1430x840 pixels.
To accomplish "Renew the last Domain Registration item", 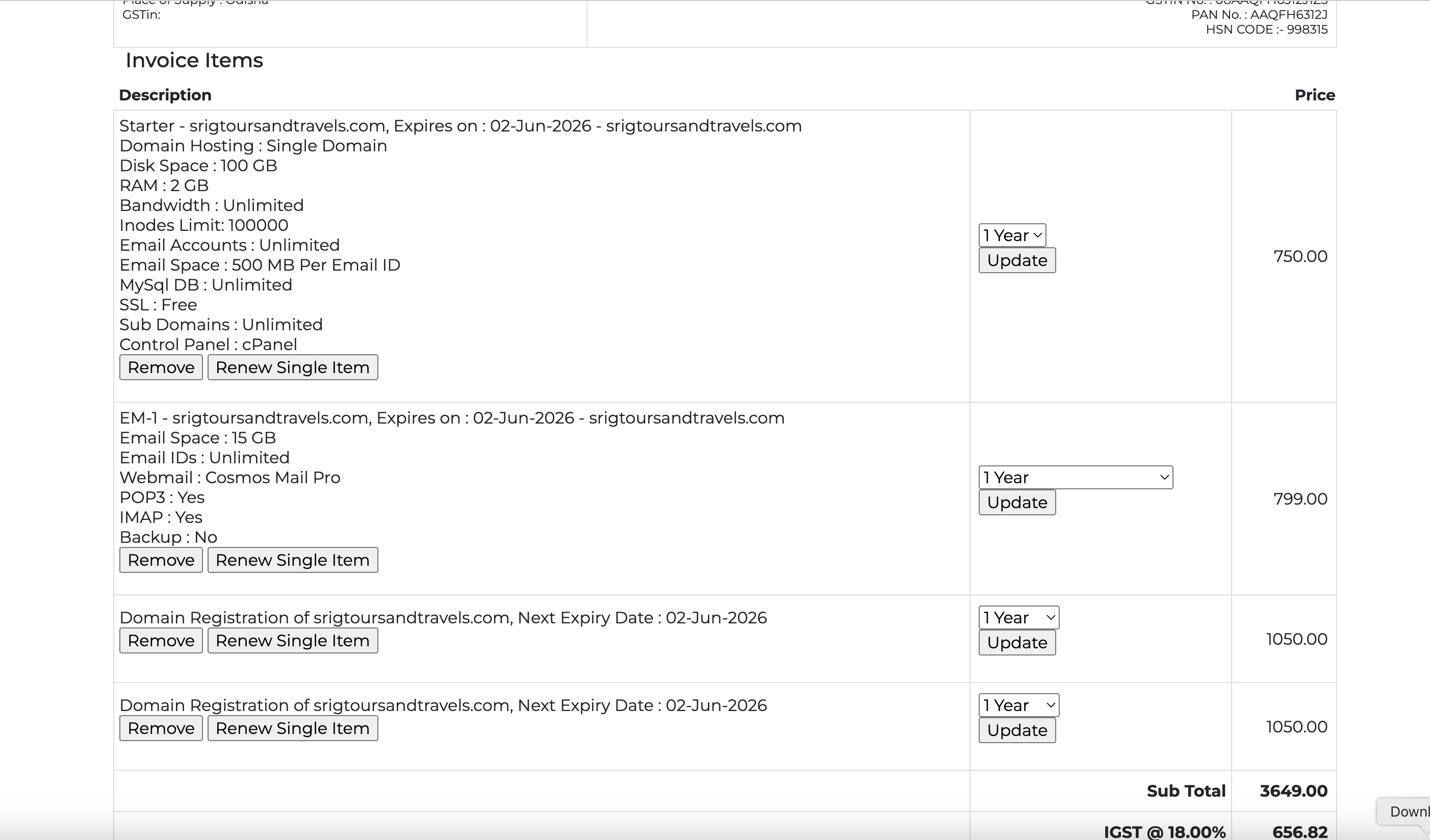I will 292,728.
